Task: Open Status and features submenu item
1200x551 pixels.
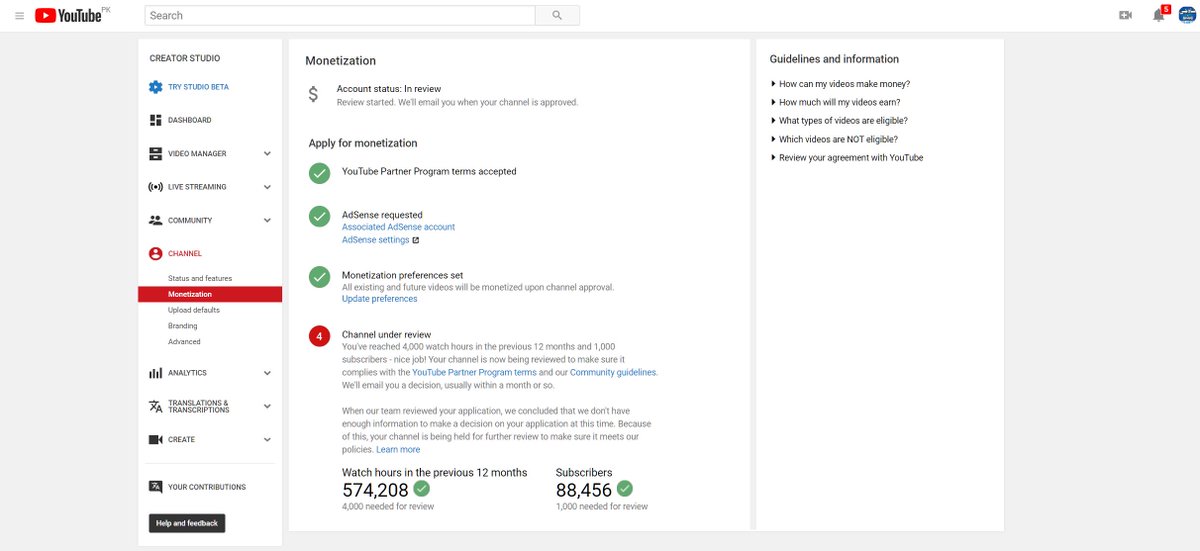Action: (200, 278)
